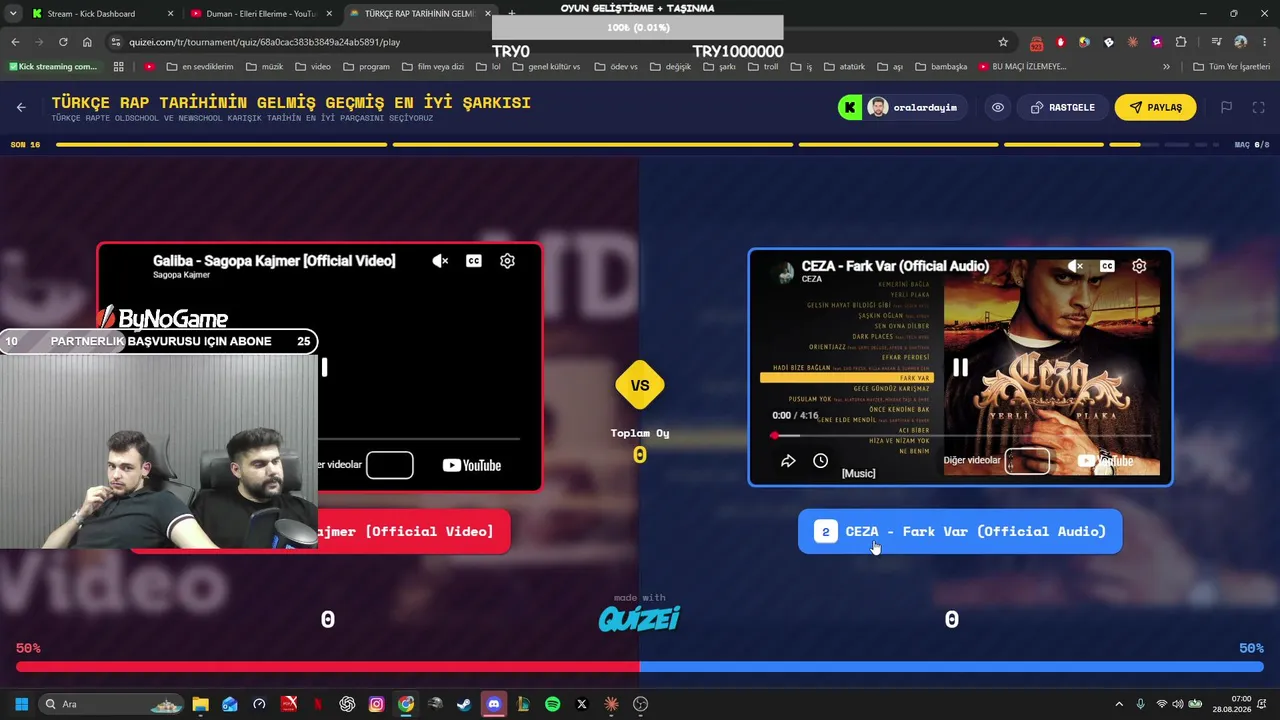Show more bookmarks with the chevron
This screenshot has width=1280, height=720.
pos(1166,67)
